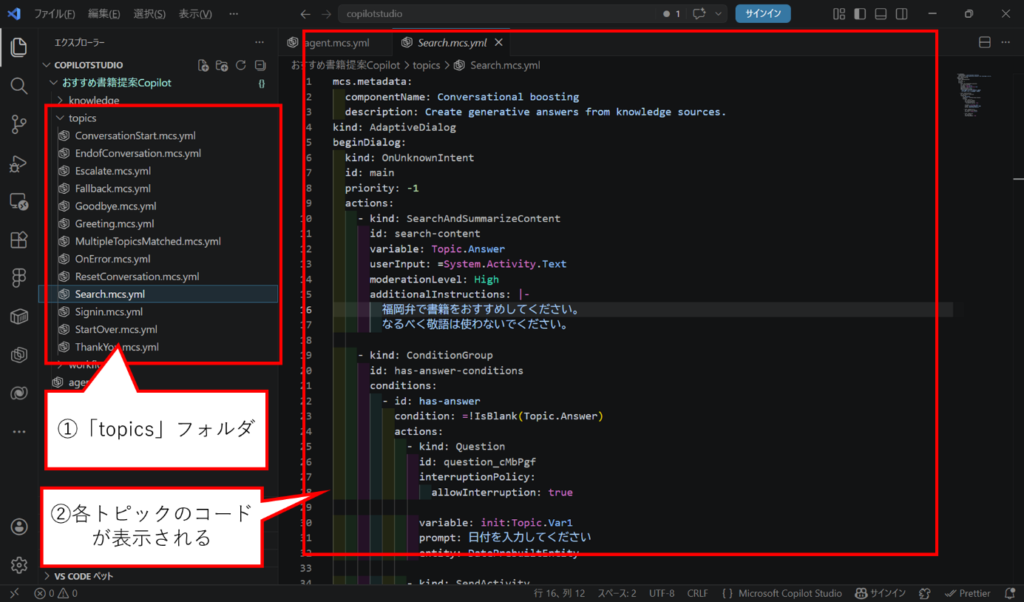1024x602 pixels.
Task: Toggle the primary sidebar visibility
Action: coord(860,14)
